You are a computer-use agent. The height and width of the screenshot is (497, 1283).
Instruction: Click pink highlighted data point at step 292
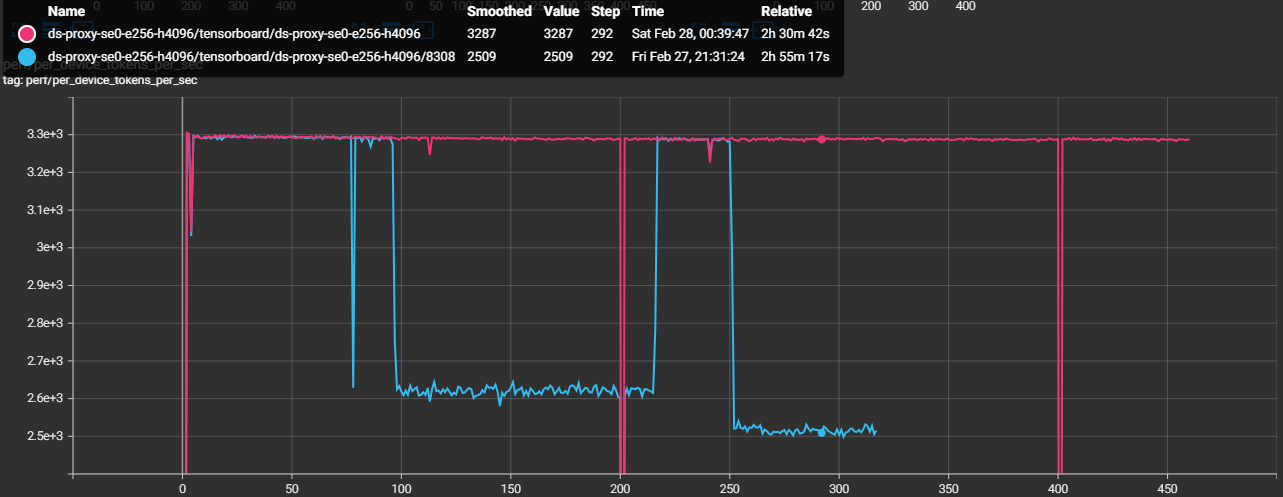822,139
